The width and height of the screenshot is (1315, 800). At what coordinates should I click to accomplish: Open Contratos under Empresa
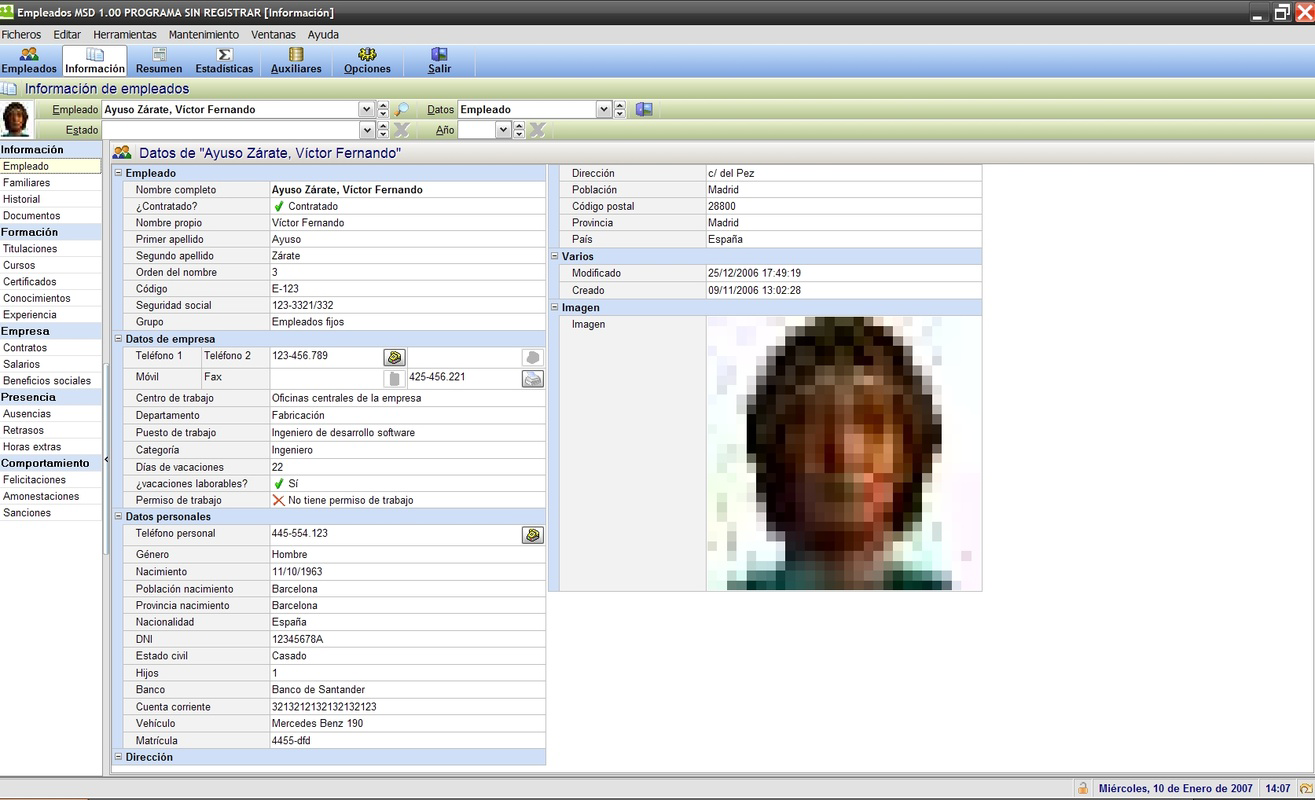[x=51, y=348]
